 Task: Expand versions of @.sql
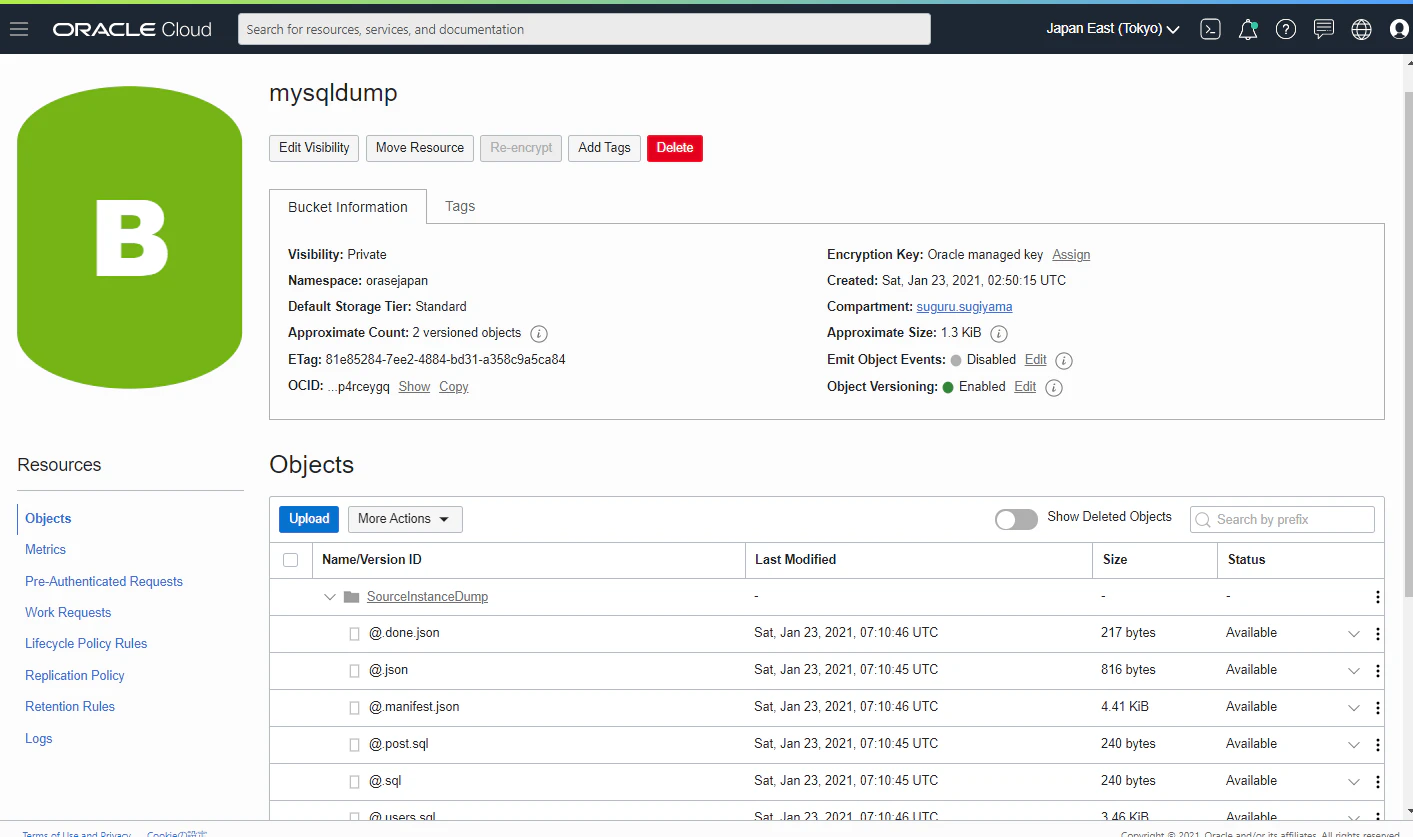coord(1354,782)
